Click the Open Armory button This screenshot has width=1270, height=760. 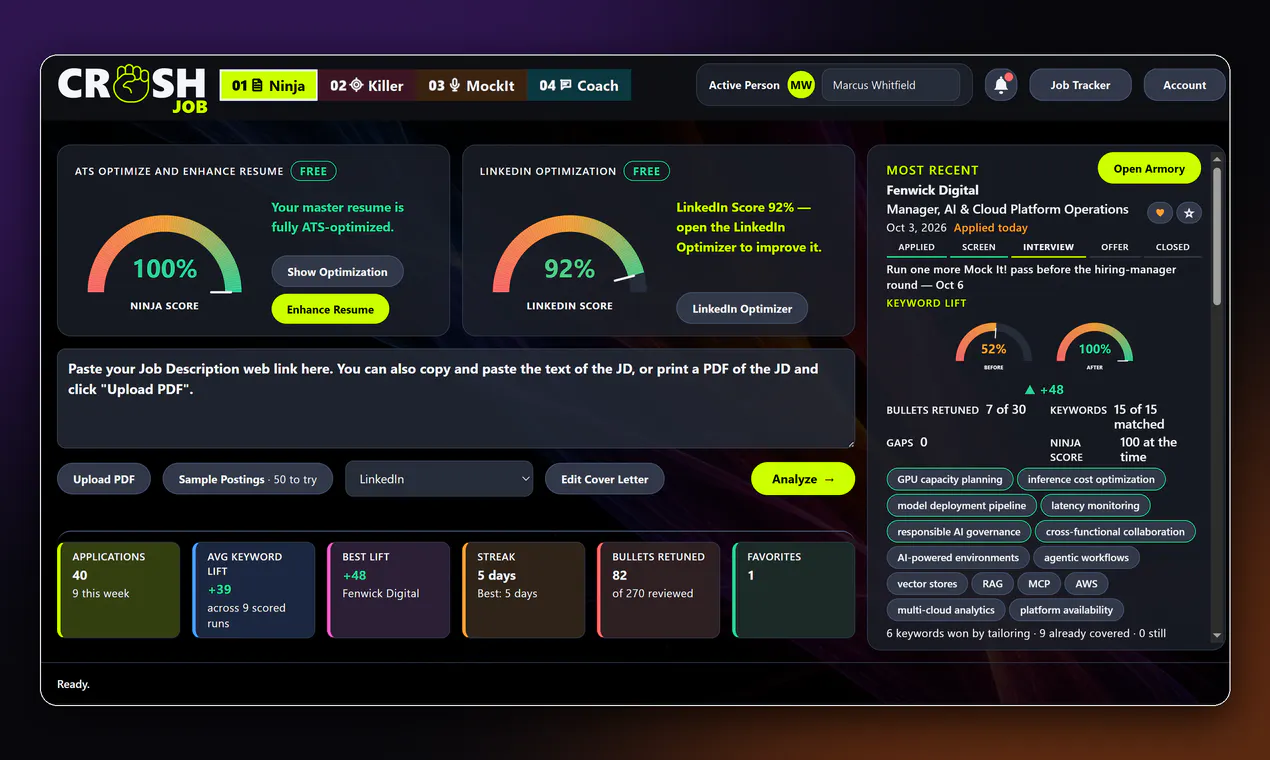1149,168
